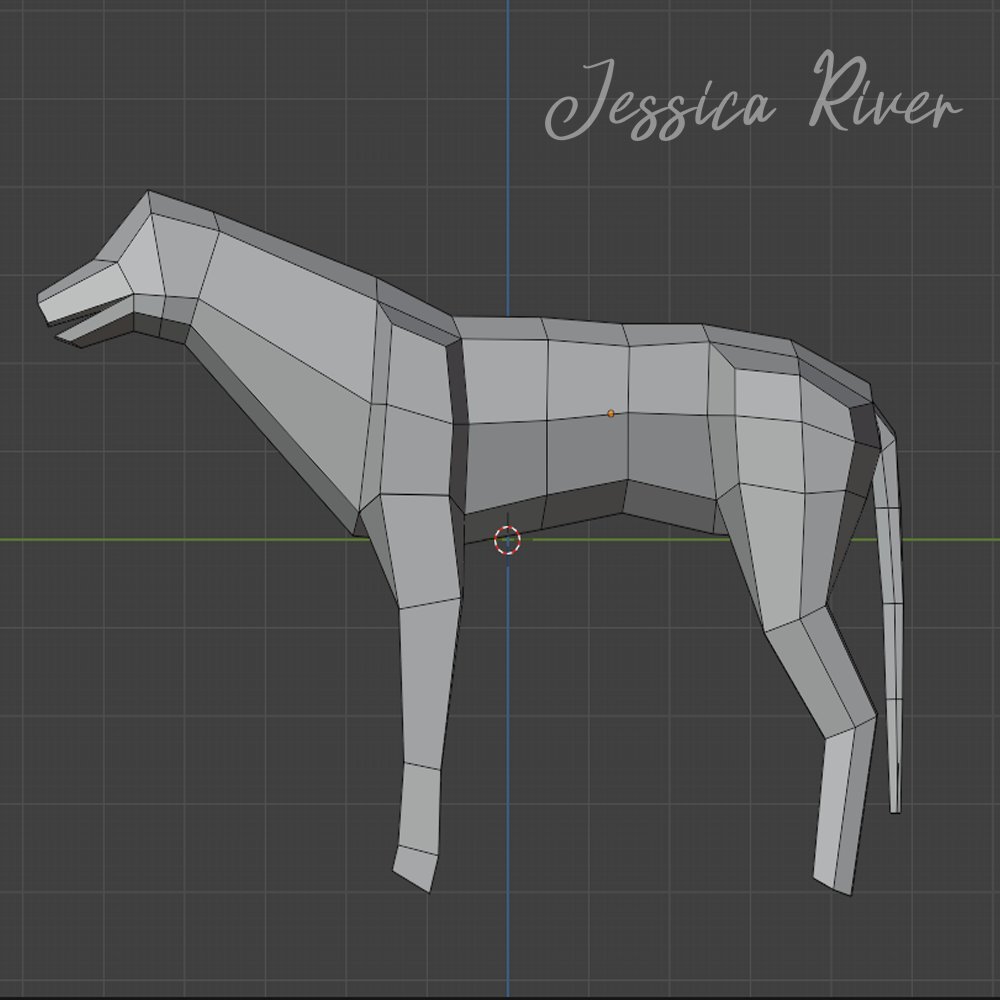
Task: Click the dog model's open snout
Action: [x=86, y=304]
